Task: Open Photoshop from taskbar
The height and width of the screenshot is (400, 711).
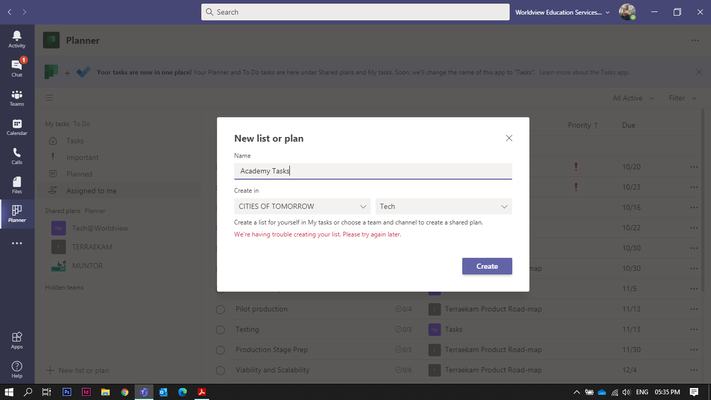Action: 67,392
